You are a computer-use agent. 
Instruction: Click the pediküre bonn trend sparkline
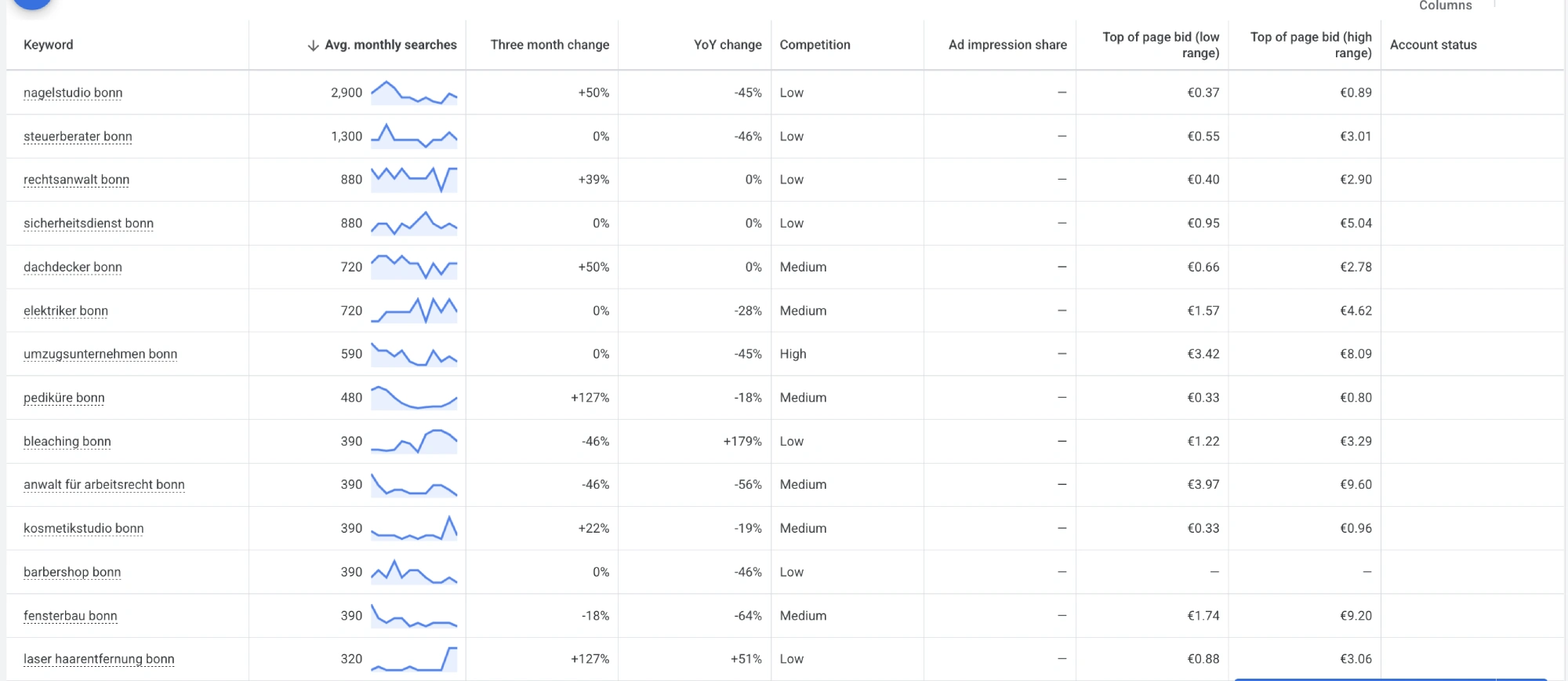[414, 398]
